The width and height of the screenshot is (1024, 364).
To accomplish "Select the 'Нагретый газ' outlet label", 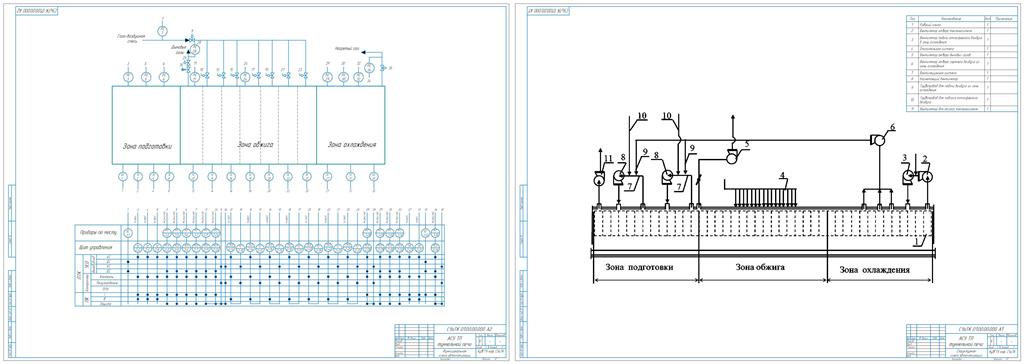I will (x=345, y=50).
